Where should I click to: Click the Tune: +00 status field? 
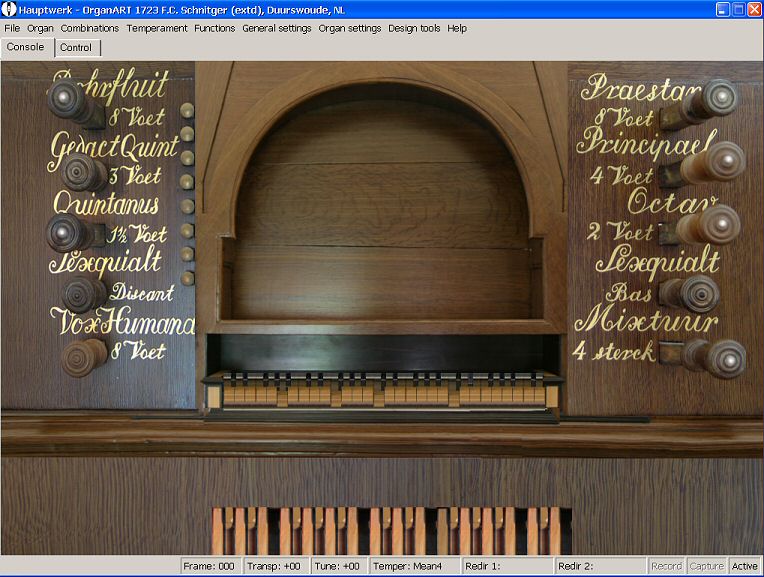pos(338,566)
